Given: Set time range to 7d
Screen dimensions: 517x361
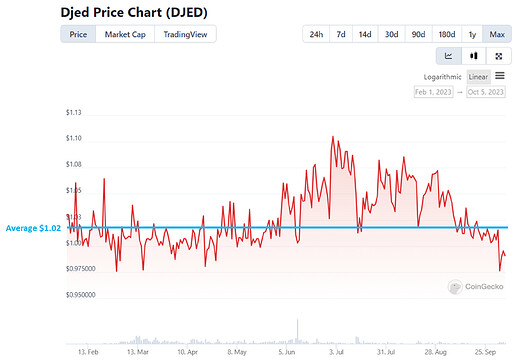Looking at the screenshot, I should (341, 34).
